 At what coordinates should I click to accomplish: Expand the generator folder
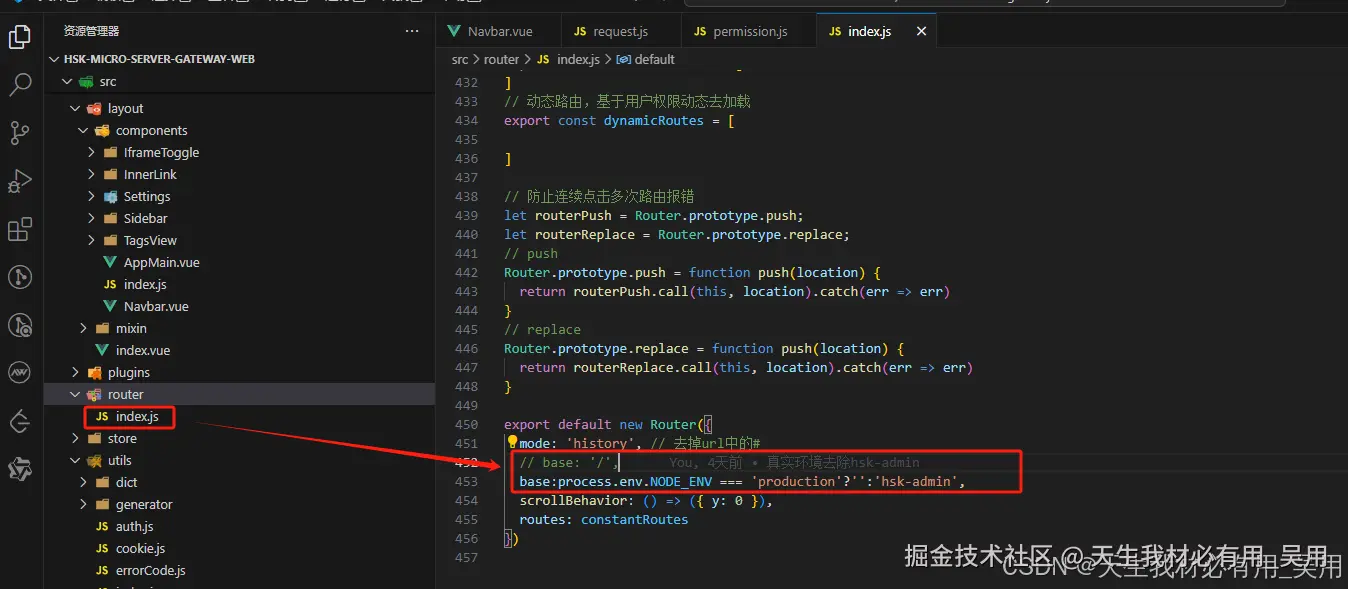(x=83, y=504)
